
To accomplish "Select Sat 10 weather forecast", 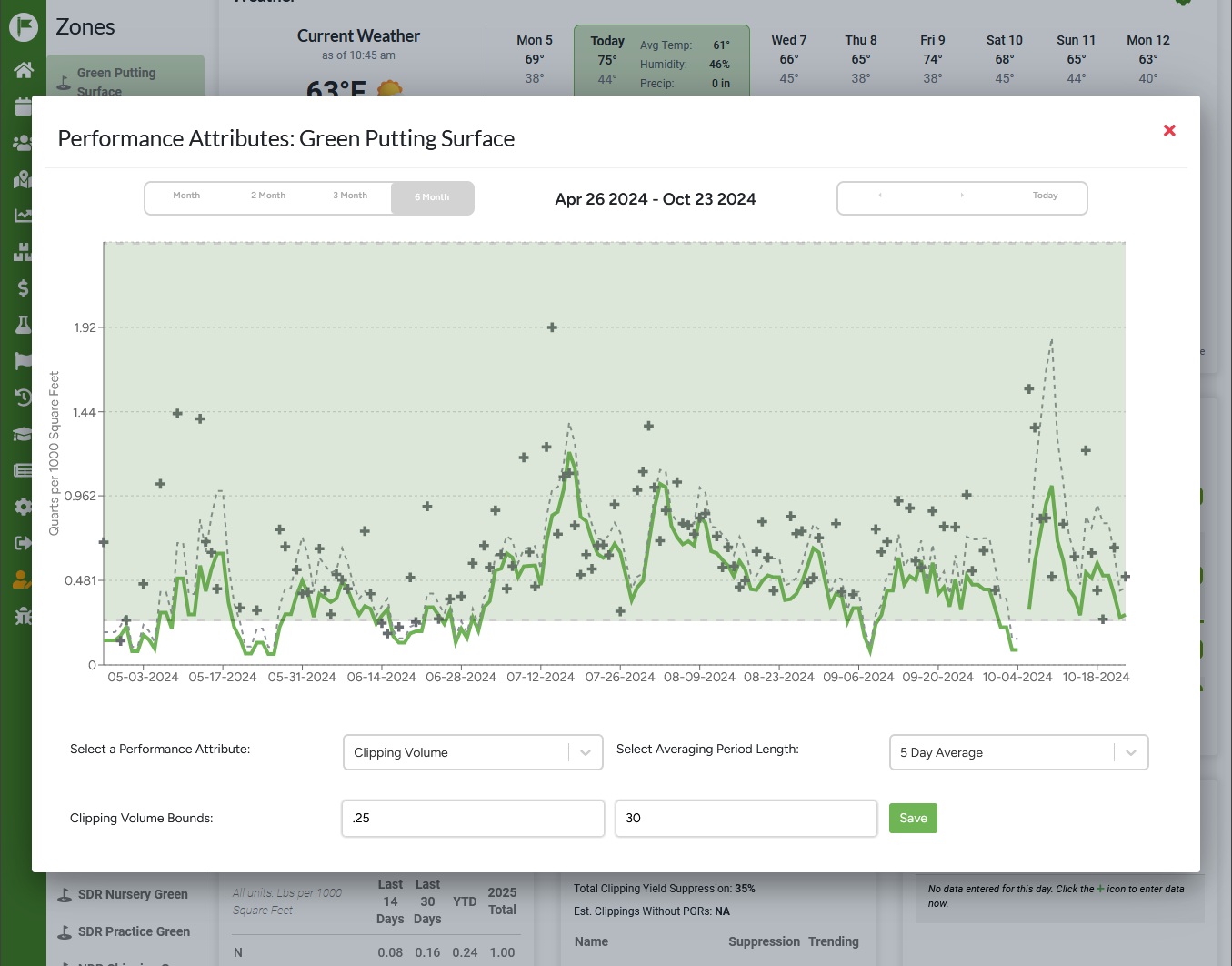I will point(1005,59).
